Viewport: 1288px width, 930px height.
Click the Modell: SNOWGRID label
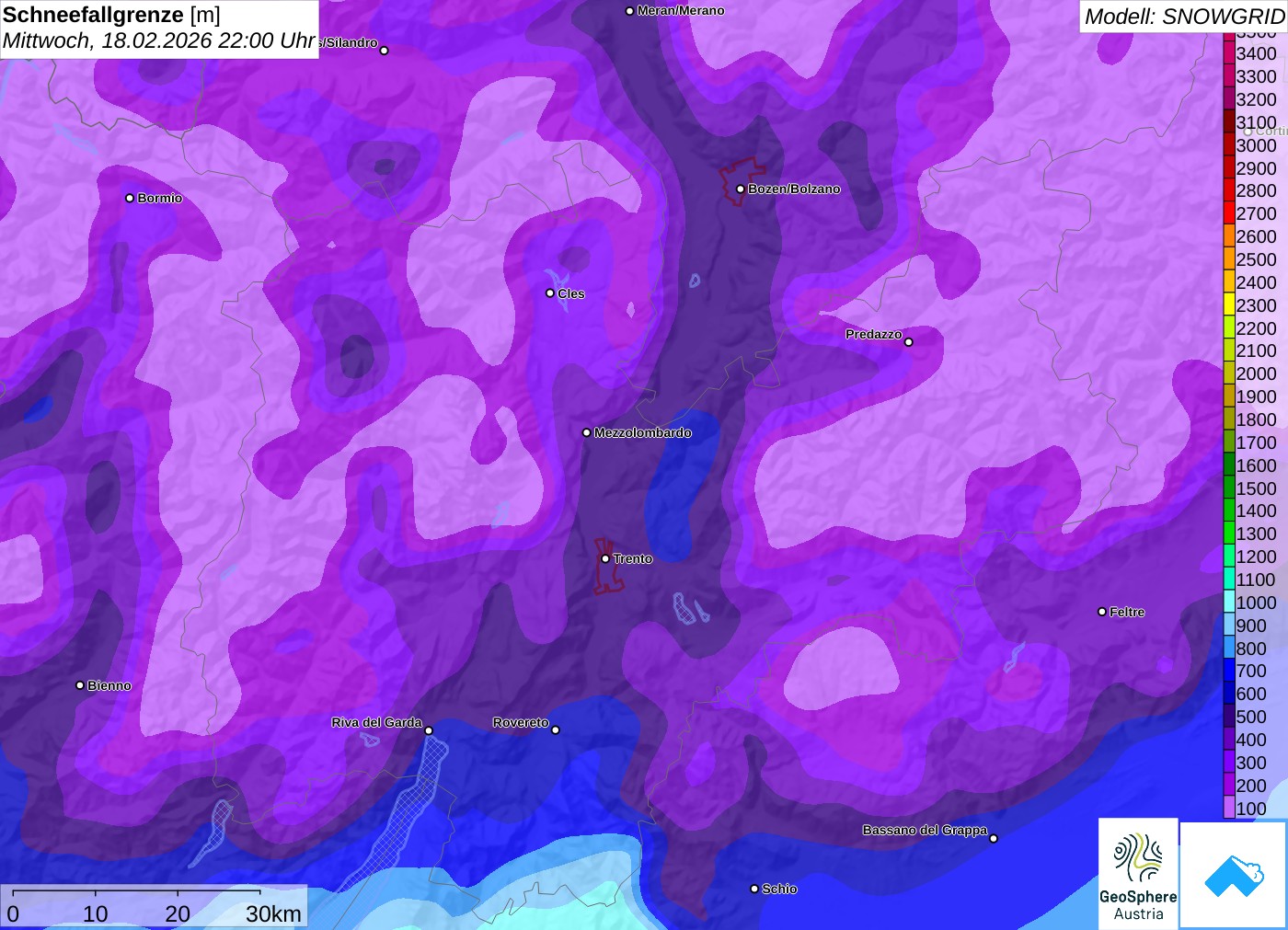[x=1184, y=17]
